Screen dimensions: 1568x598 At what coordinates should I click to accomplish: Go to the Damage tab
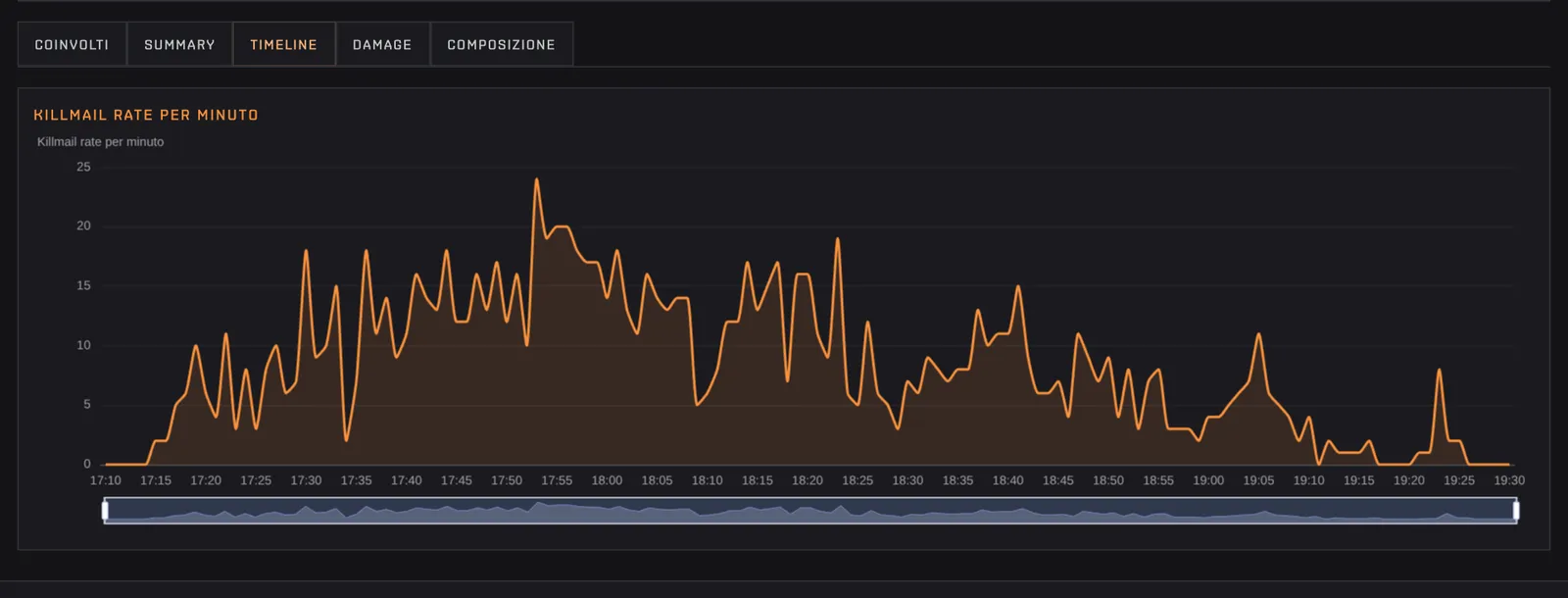[x=382, y=44]
